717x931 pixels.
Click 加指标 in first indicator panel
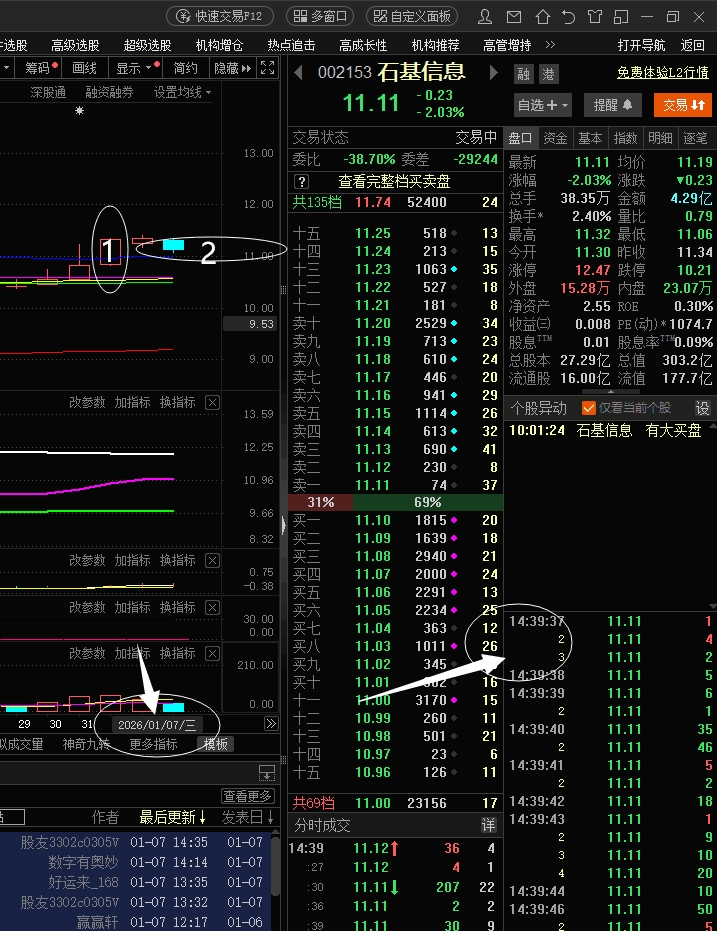click(132, 403)
